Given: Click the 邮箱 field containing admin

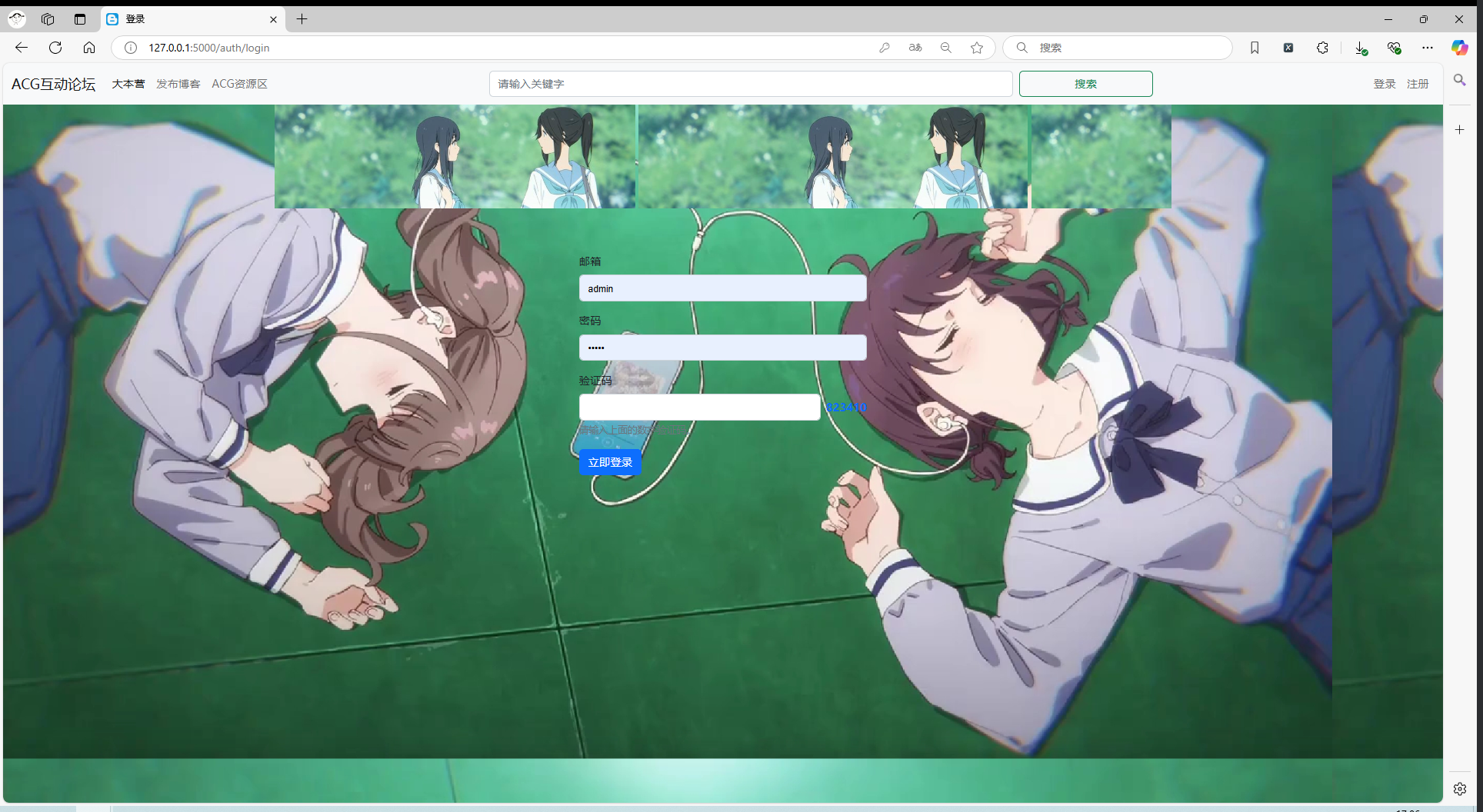Looking at the screenshot, I should [x=722, y=288].
